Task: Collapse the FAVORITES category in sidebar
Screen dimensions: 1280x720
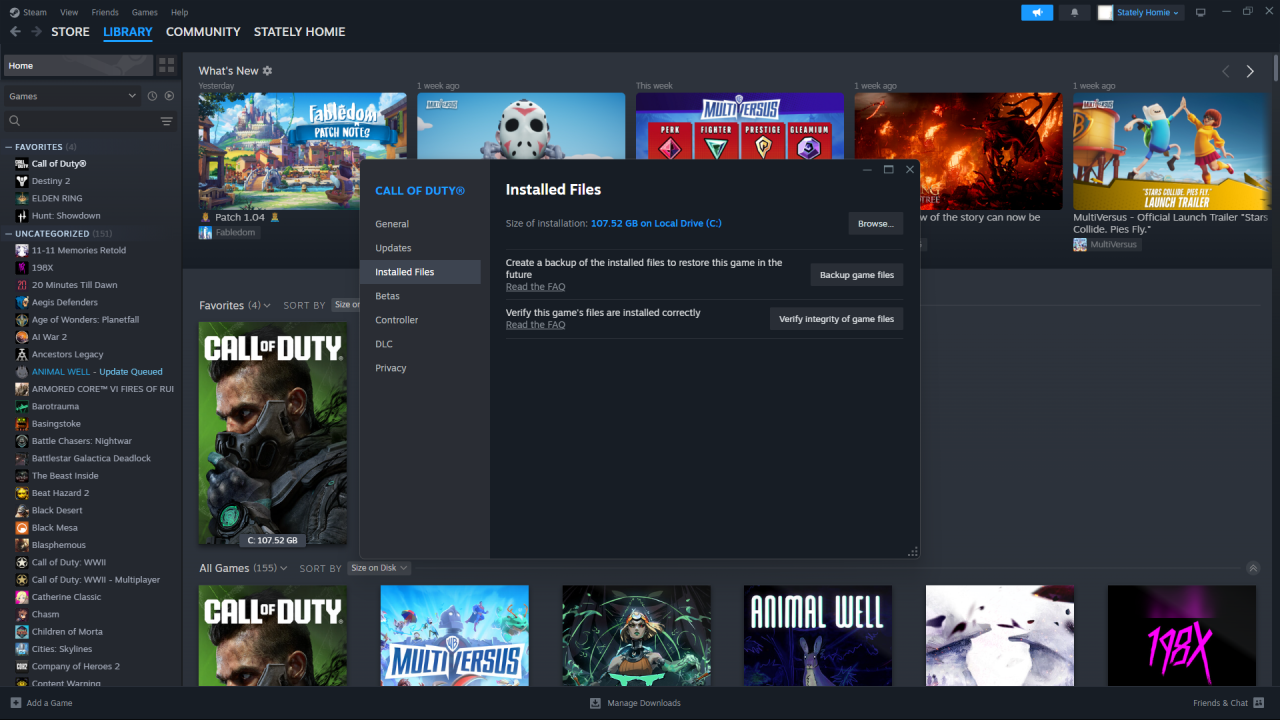Action: 9,147
